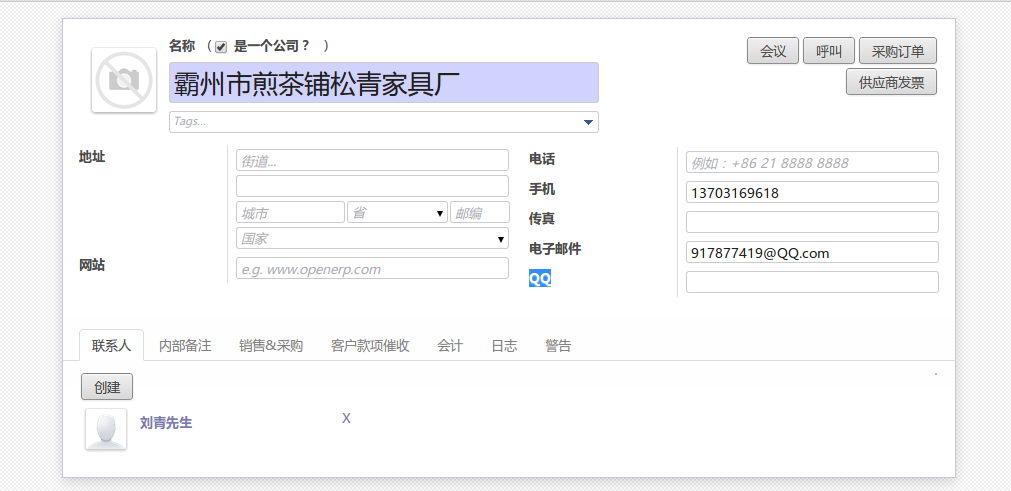Click the company photo placeholder image
1011x491 pixels.
124,80
